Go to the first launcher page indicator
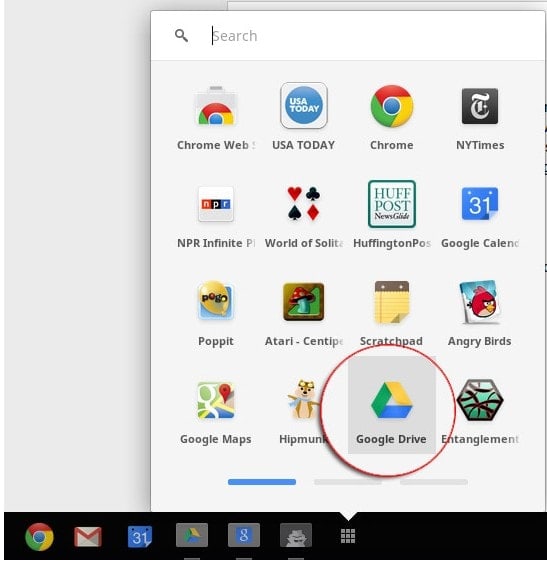 262,482
